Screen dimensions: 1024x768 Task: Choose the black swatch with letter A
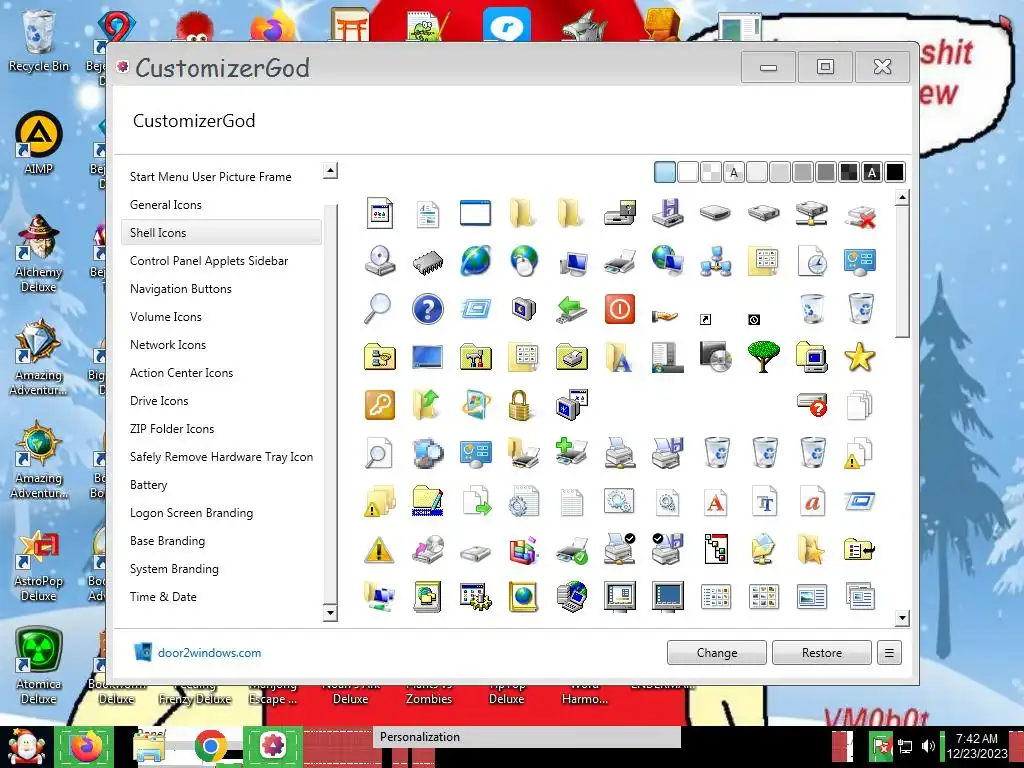871,172
